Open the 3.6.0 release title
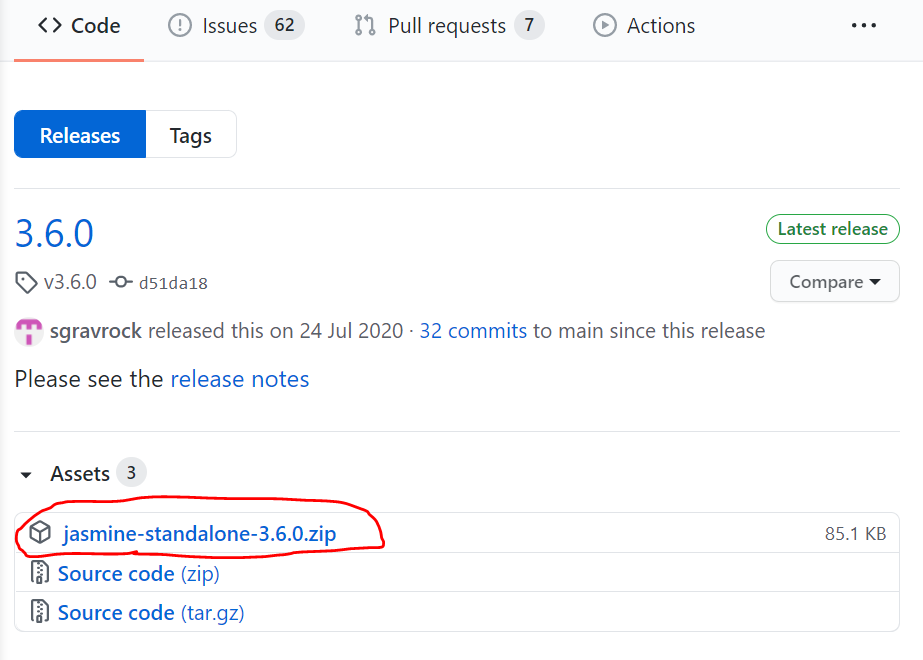This screenshot has width=923, height=660. point(54,234)
